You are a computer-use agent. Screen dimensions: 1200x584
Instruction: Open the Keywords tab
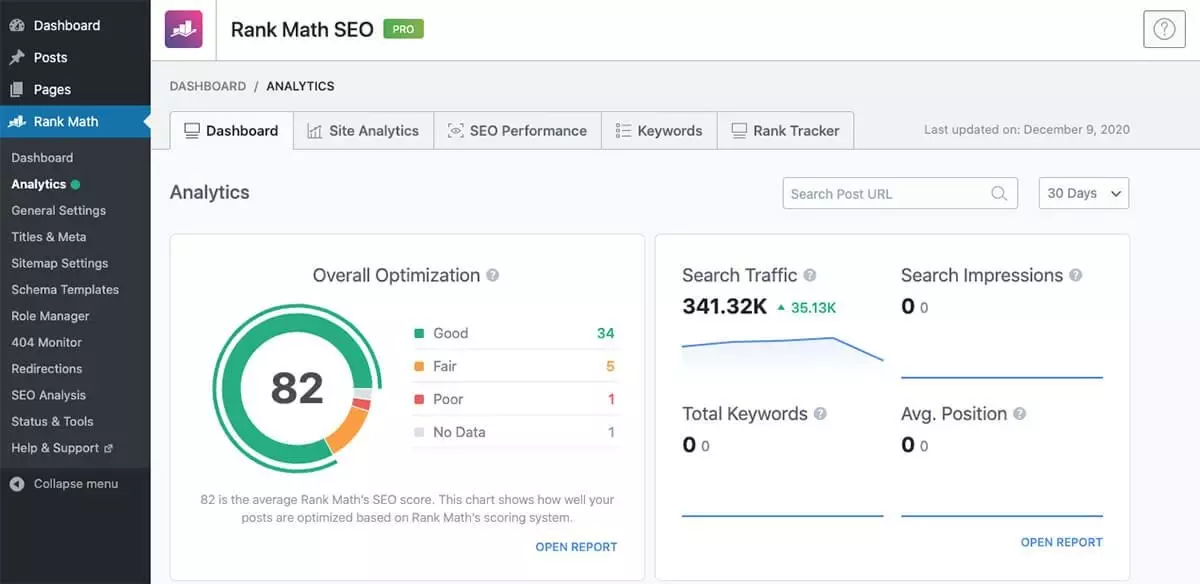point(659,131)
